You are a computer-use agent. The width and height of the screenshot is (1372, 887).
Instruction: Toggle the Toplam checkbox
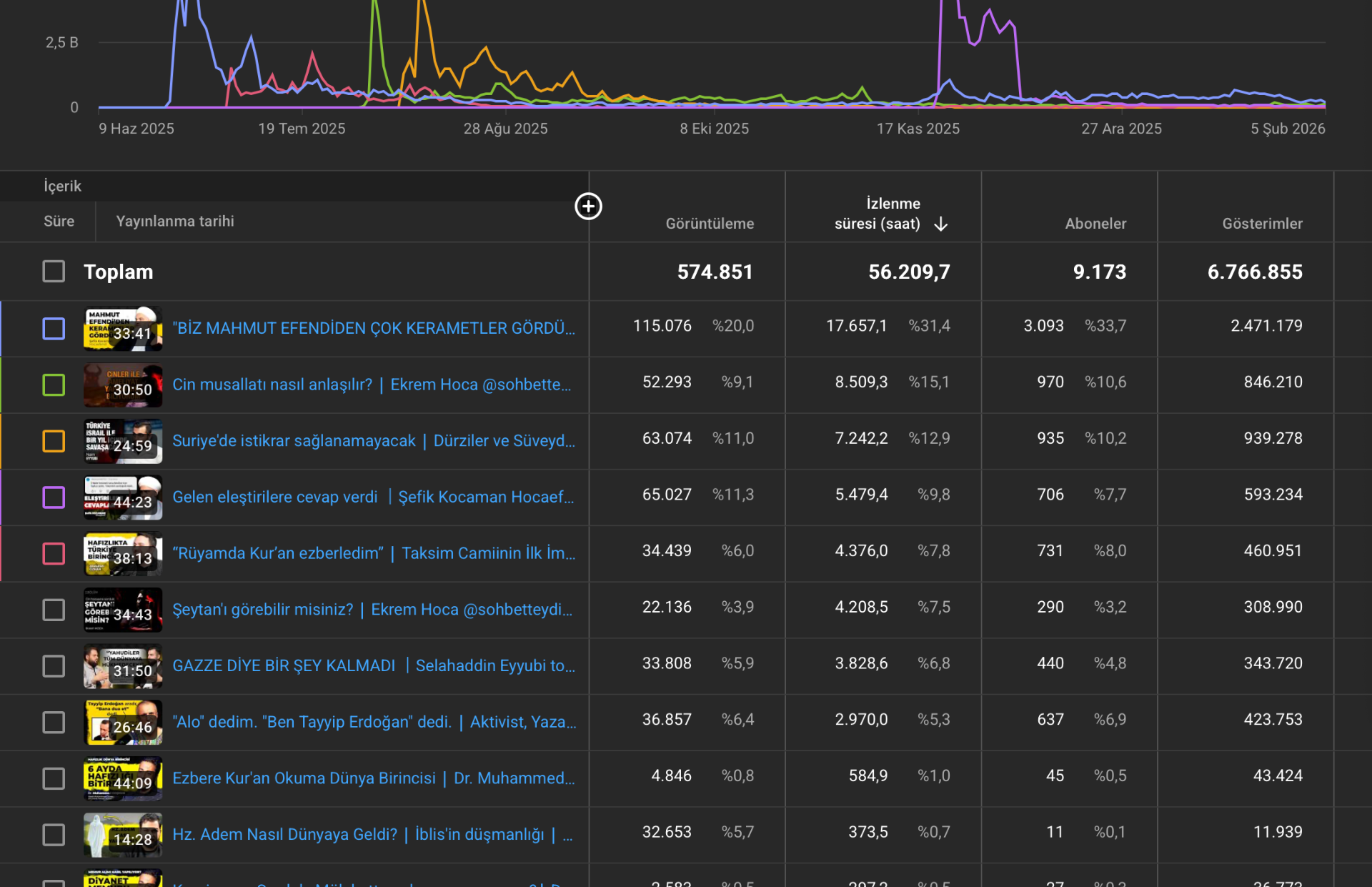click(54, 272)
